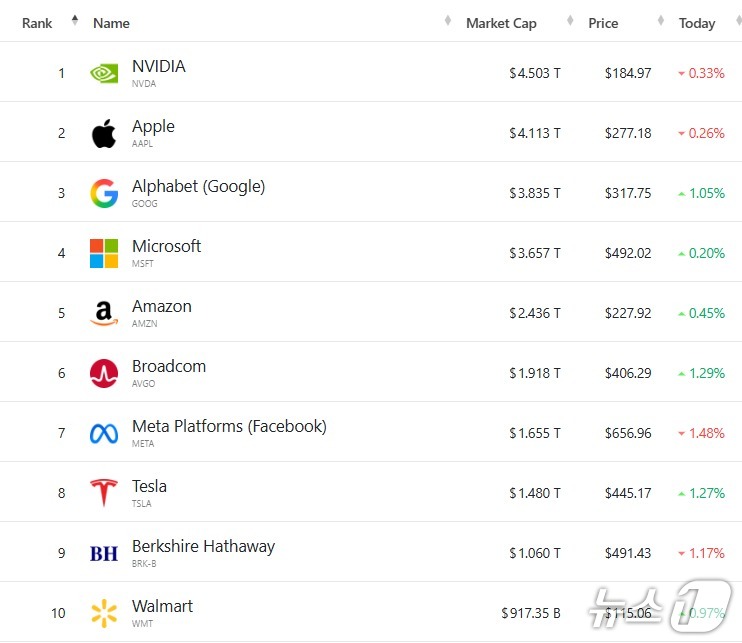Click the Tesla logo icon
The height and width of the screenshot is (643, 742).
coord(104,493)
